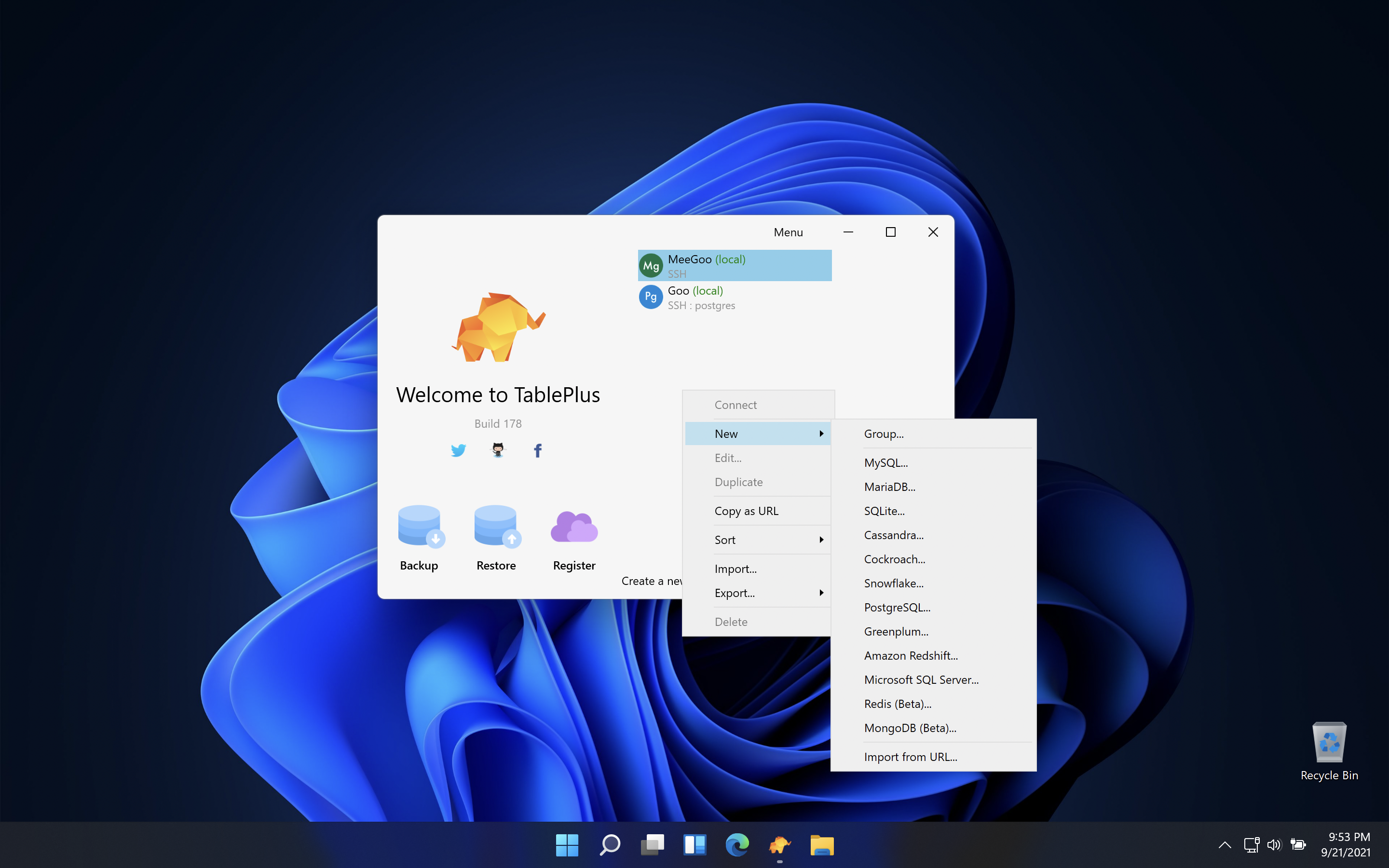The width and height of the screenshot is (1389, 868).
Task: Create a new MariaDB... connection
Action: click(x=933, y=486)
